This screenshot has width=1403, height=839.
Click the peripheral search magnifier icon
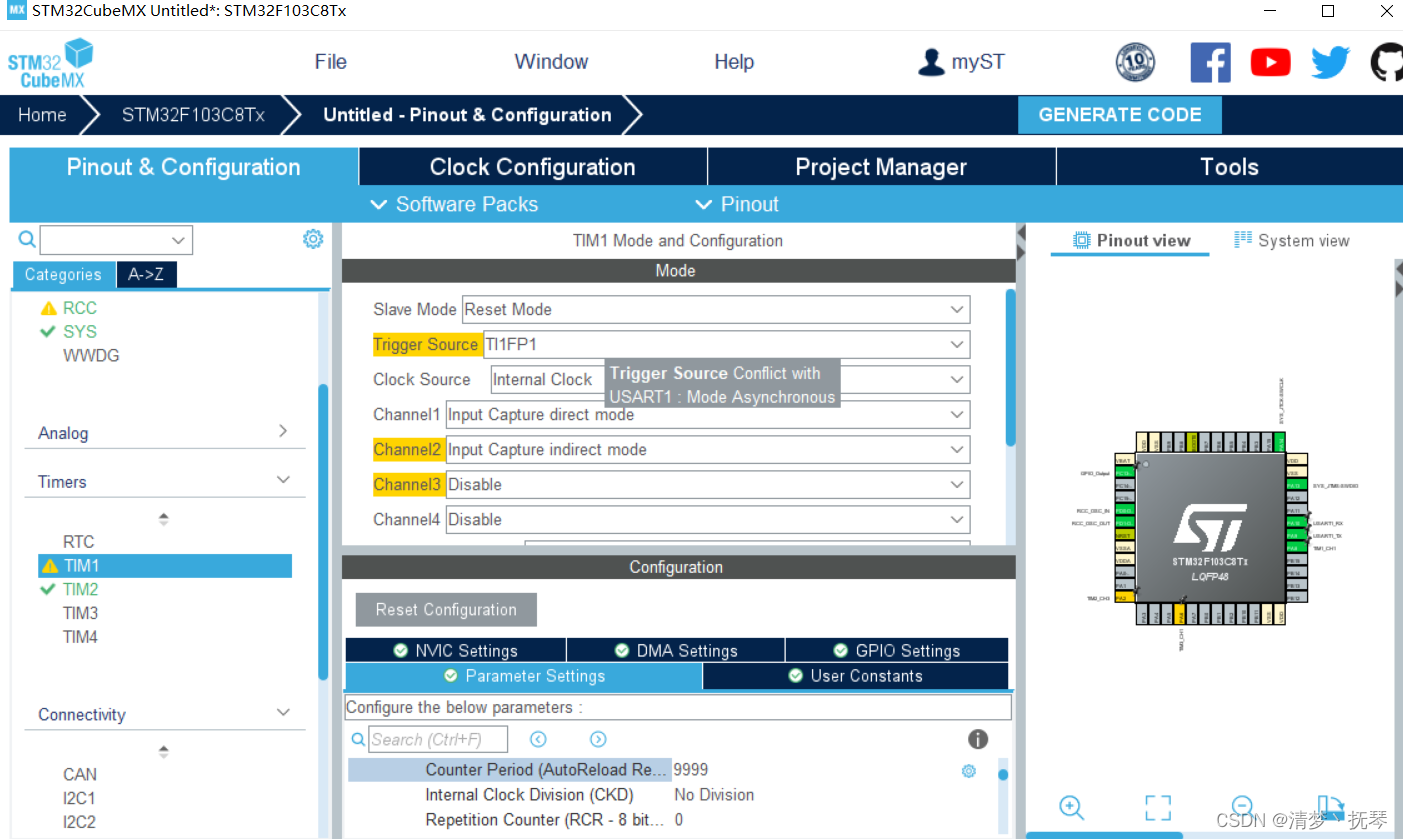tap(27, 239)
